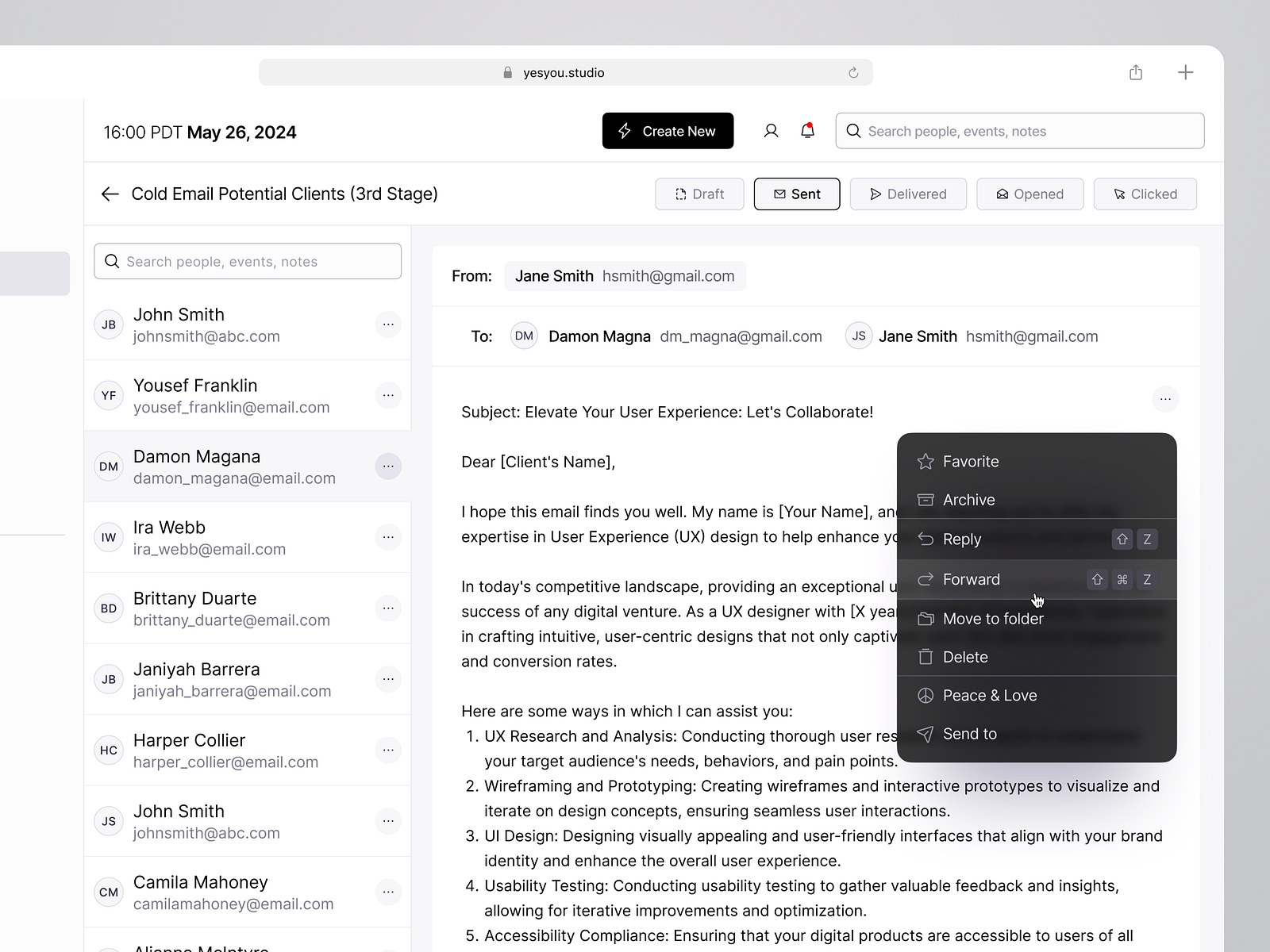Click Favorite in the context menu
Viewport: 1270px width, 952px height.
tap(970, 461)
